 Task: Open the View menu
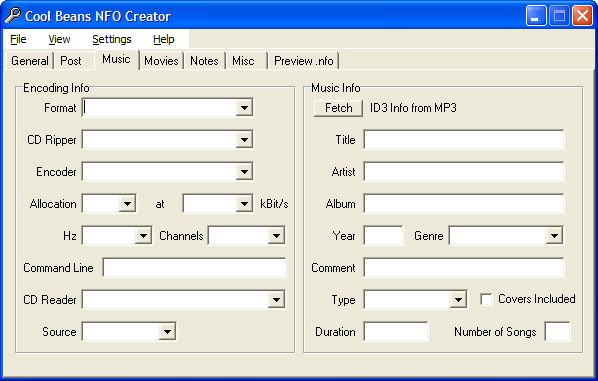[x=59, y=39]
